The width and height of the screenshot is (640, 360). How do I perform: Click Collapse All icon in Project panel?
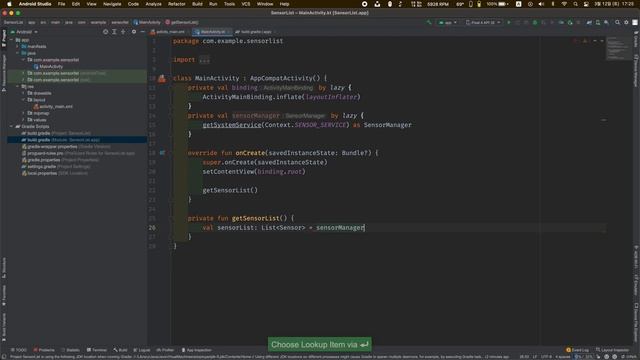123,32
